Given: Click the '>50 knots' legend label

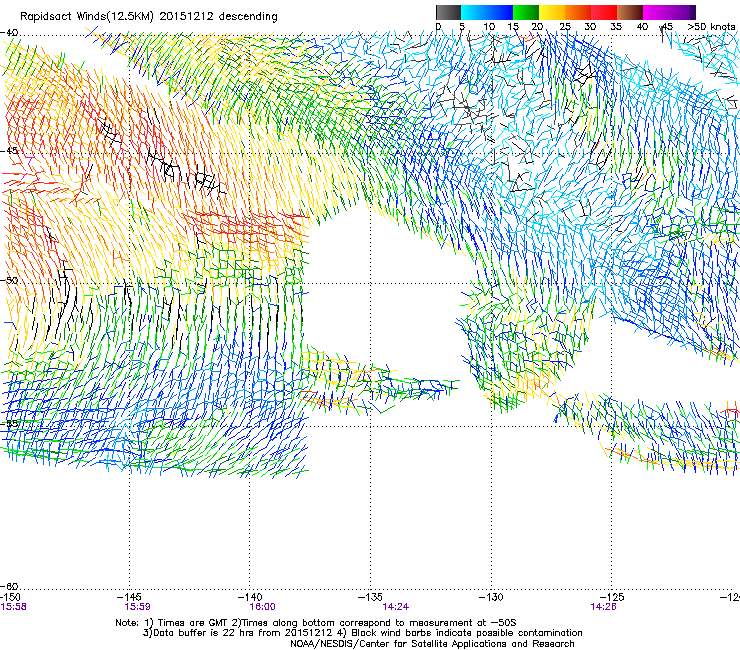Looking at the screenshot, I should [711, 26].
